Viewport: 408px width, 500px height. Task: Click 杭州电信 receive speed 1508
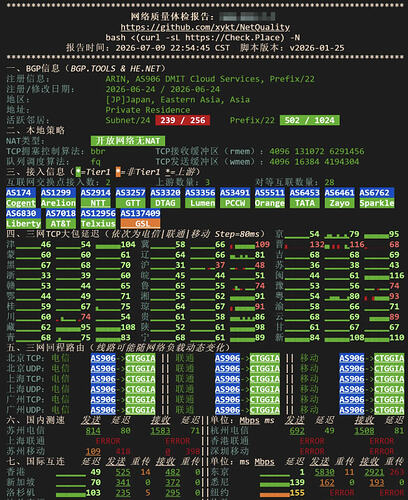[x=364, y=430]
